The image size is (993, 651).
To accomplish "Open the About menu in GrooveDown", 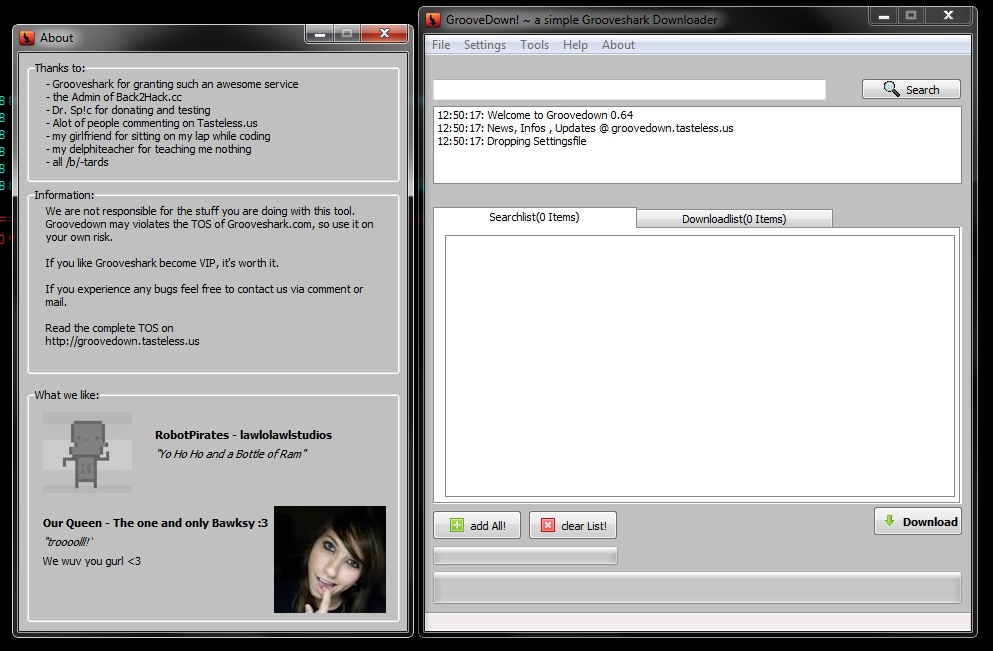I will [x=618, y=45].
